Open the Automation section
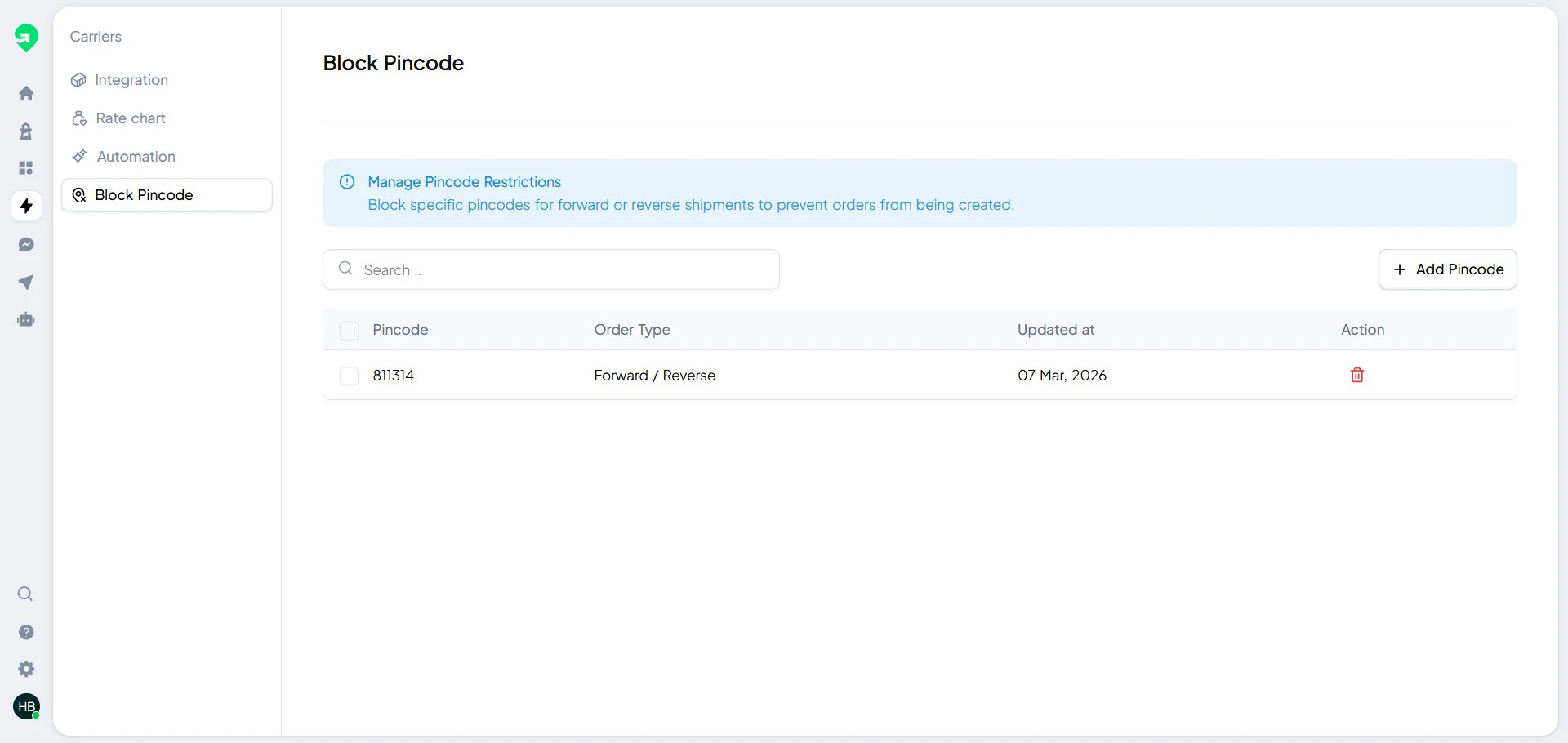The width and height of the screenshot is (1568, 743). (x=136, y=156)
